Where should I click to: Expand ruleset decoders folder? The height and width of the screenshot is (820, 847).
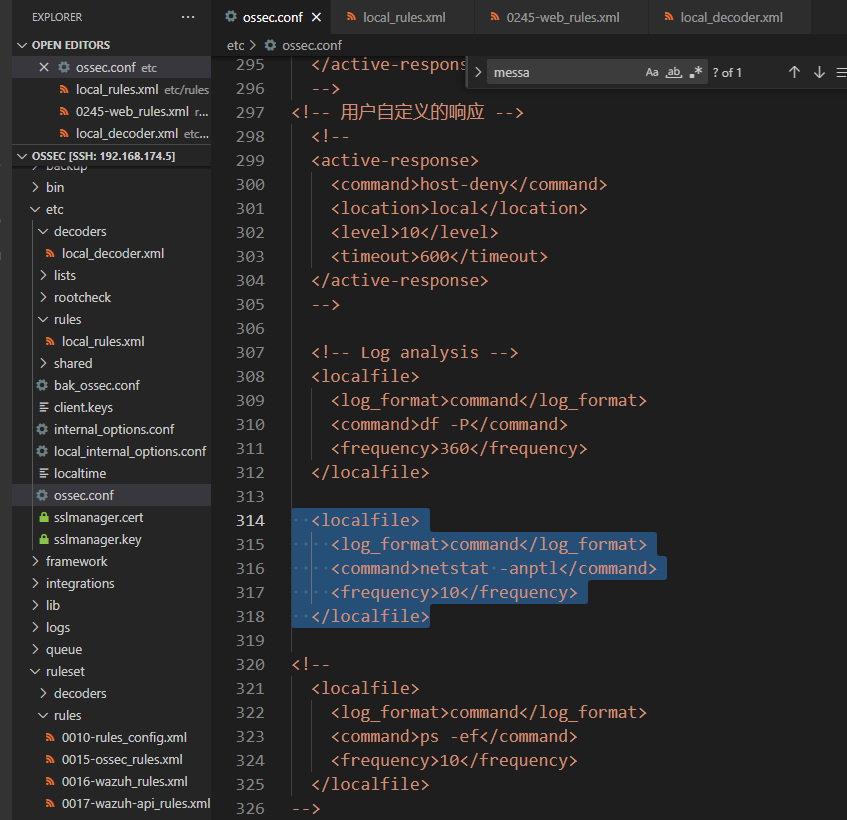[111, 694]
